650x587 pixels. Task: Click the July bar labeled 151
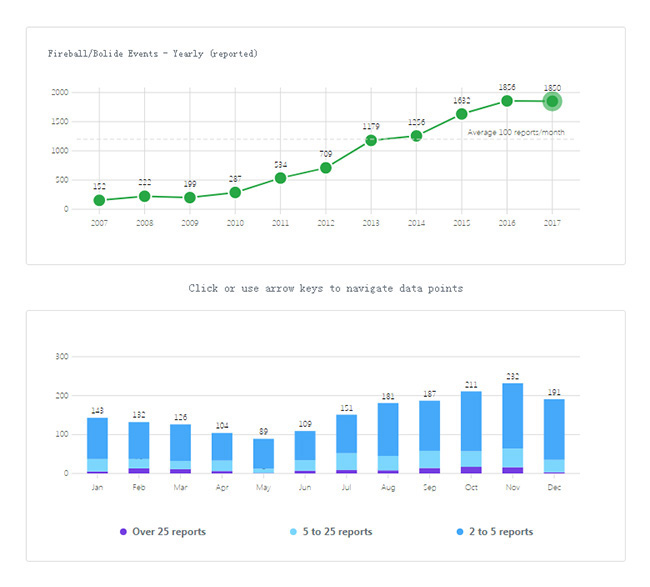click(346, 443)
